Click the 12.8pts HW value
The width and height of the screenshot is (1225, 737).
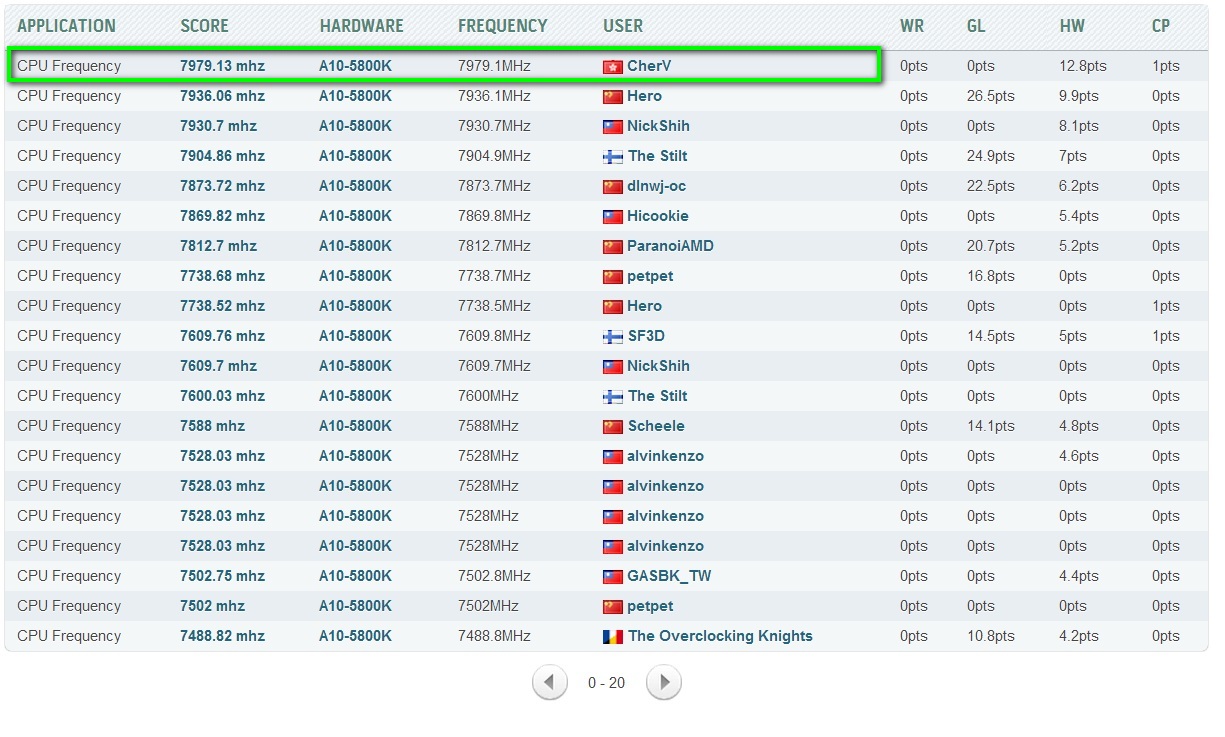1083,66
